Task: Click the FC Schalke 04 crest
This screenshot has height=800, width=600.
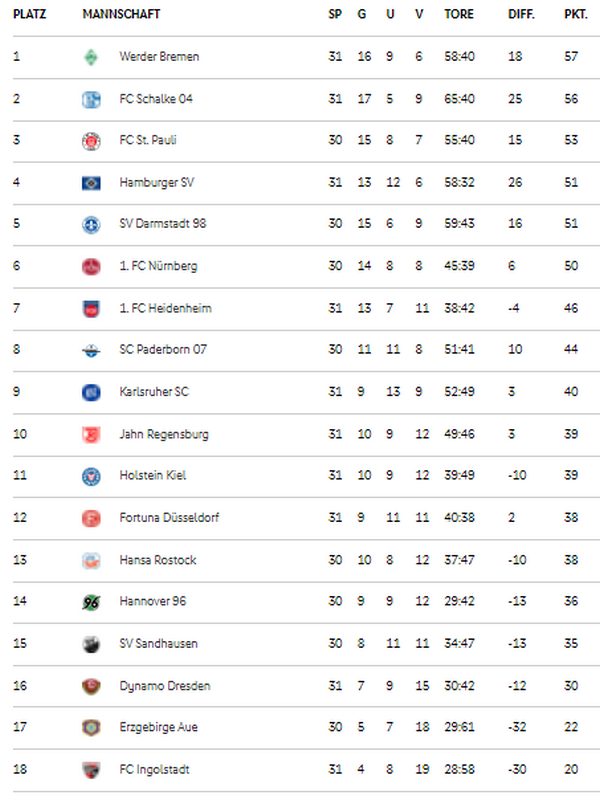Action: click(91, 99)
